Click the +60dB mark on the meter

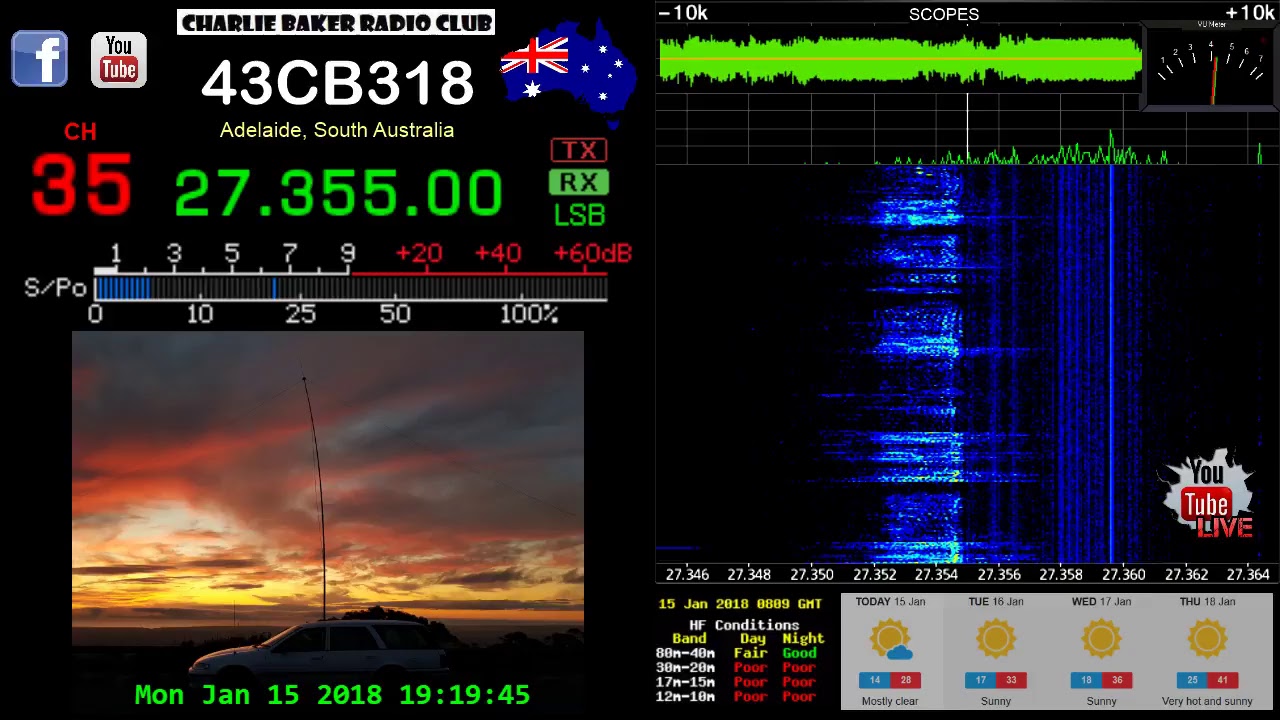coord(592,253)
